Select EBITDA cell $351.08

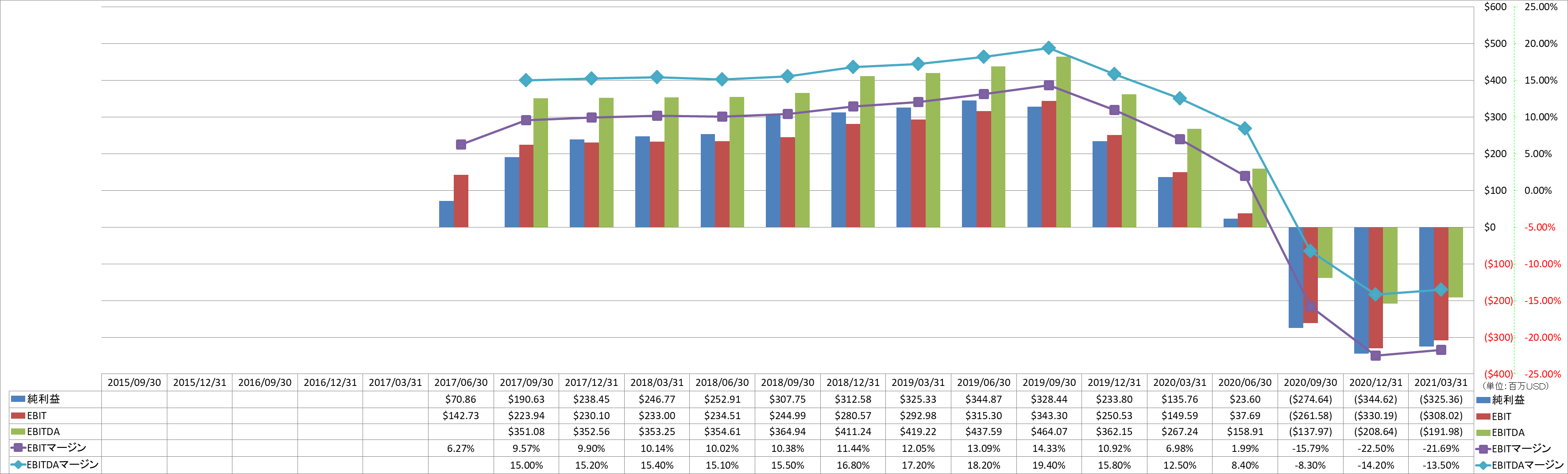[526, 432]
